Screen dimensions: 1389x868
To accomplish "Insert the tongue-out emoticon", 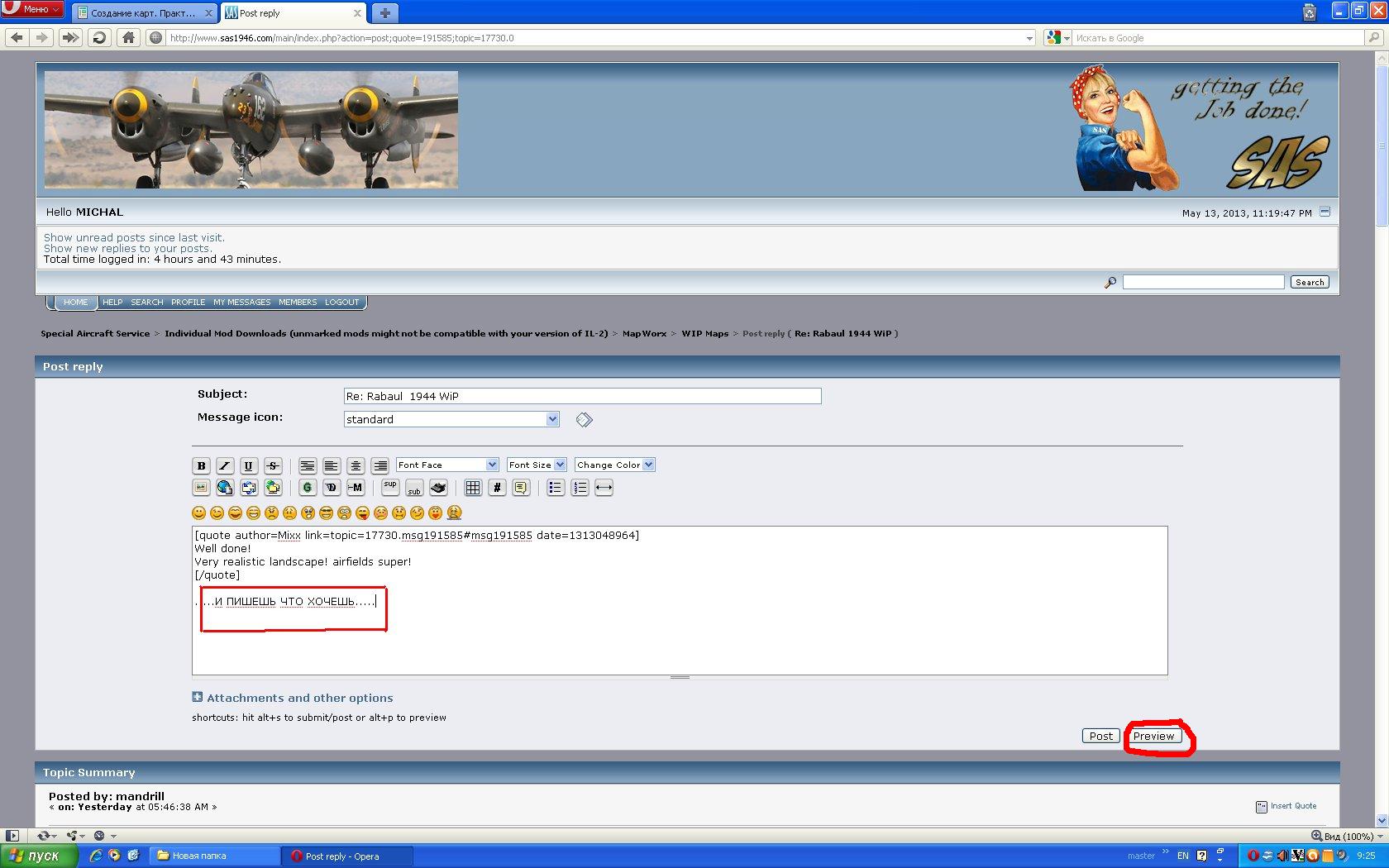I will click(x=363, y=513).
